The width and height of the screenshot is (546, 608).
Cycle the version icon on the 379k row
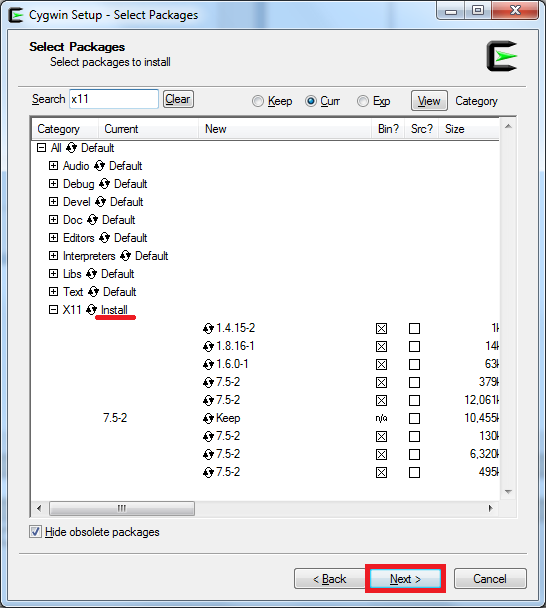point(208,382)
